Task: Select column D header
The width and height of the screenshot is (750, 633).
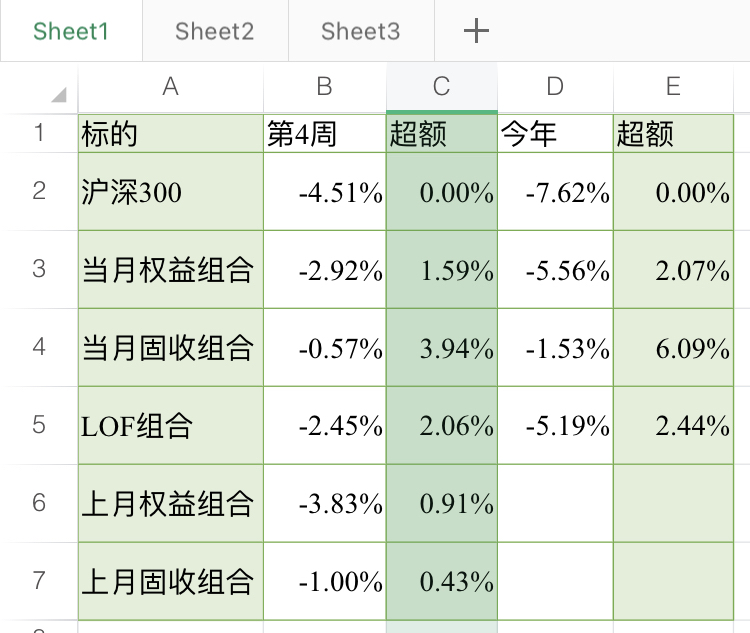Action: (x=554, y=87)
